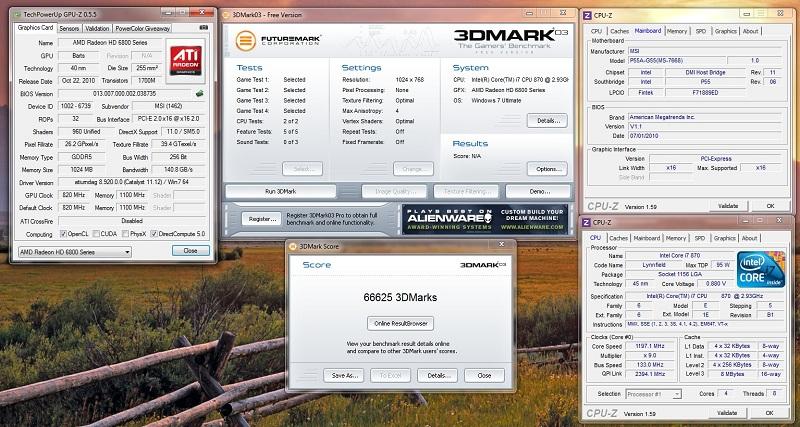Viewport: 800px width, 427px height.
Task: Click the BIOS Version field in GPU-Z
Action: click(x=126, y=94)
